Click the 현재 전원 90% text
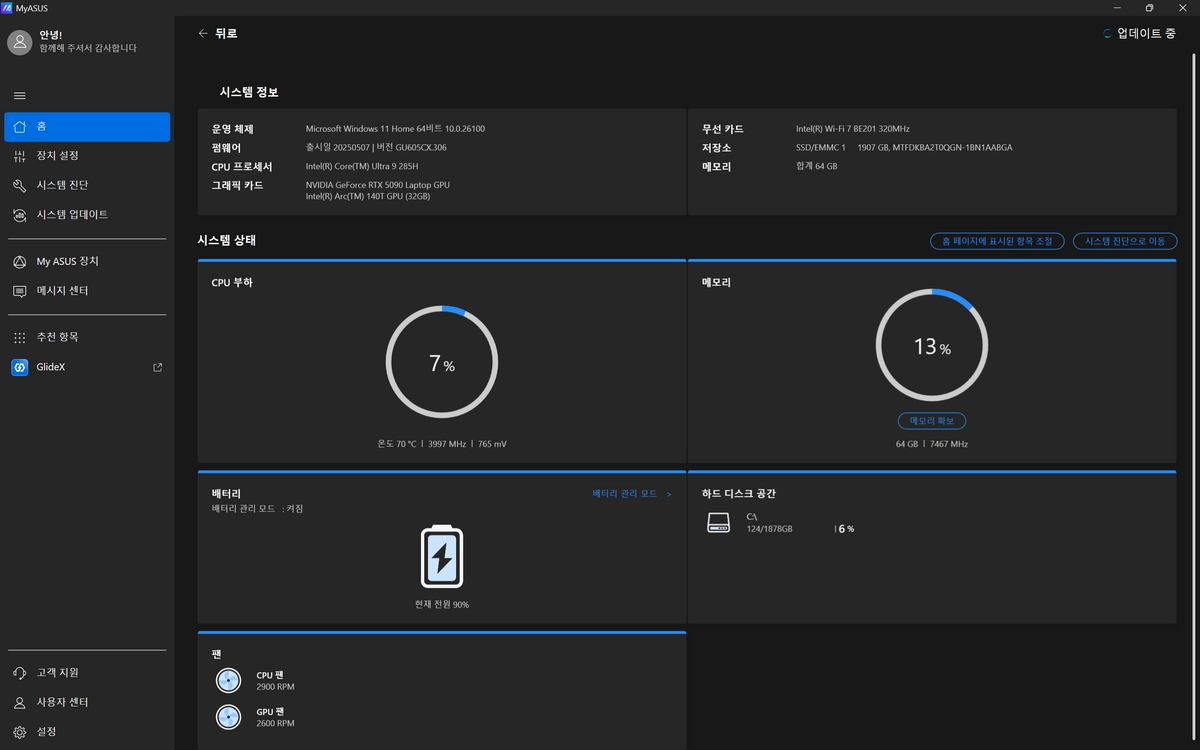 coord(442,605)
